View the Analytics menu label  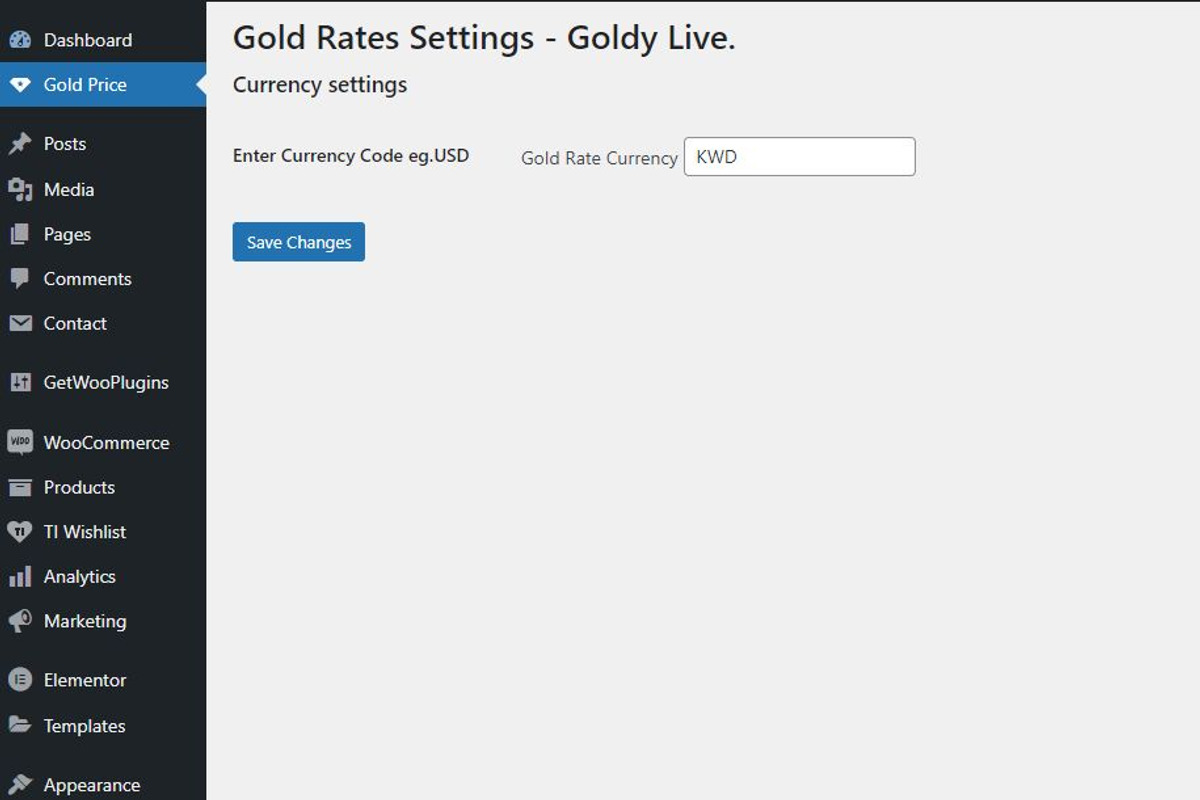click(80, 577)
